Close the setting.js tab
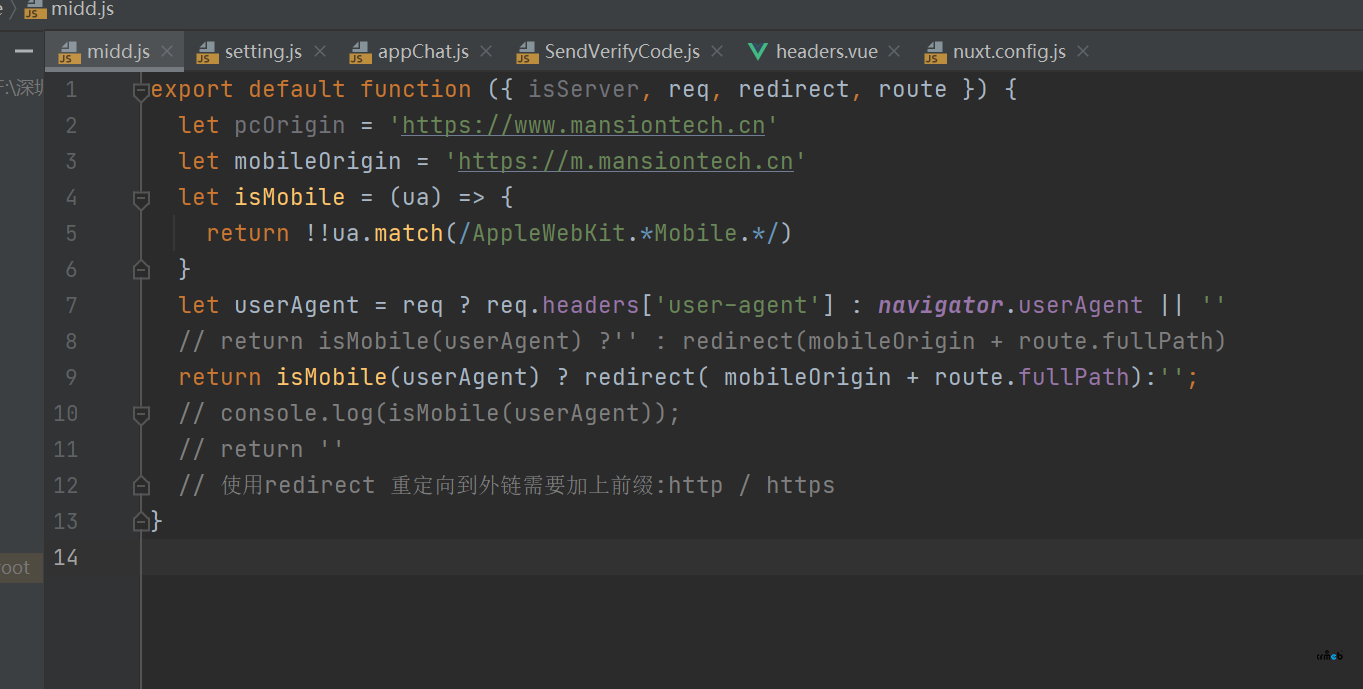The height and width of the screenshot is (689, 1363). tap(320, 51)
